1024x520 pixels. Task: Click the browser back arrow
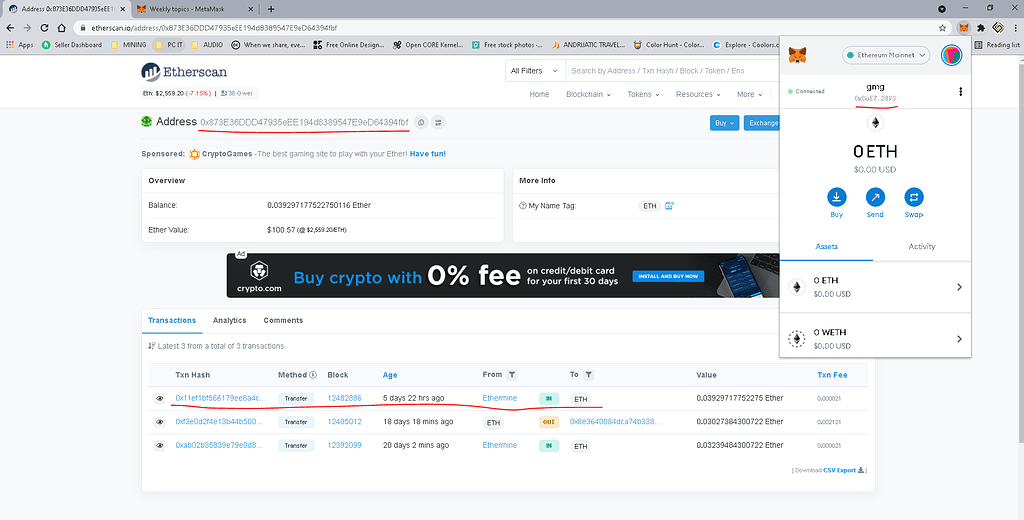(10, 28)
